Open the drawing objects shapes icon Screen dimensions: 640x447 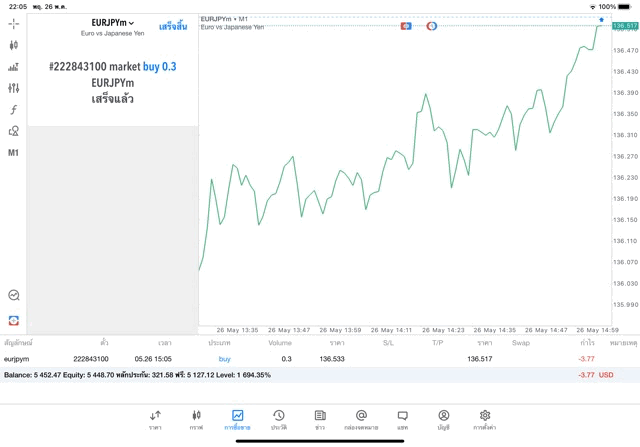[x=14, y=131]
